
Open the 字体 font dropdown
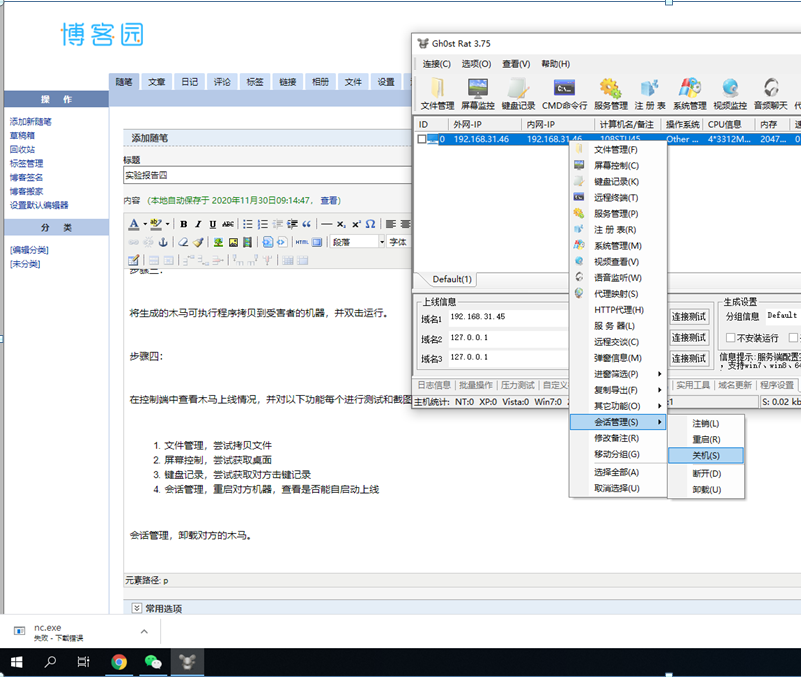coord(399,242)
